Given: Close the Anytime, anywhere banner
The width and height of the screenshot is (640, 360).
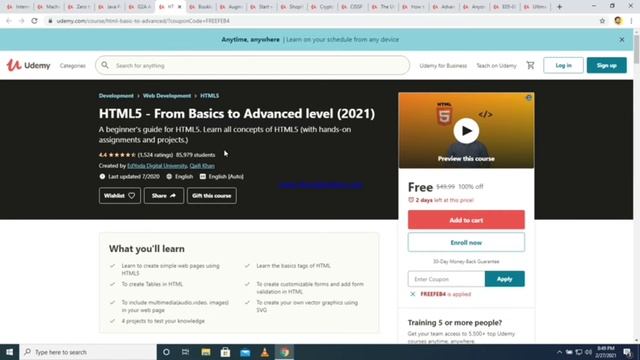Looking at the screenshot, I should click(x=622, y=40).
